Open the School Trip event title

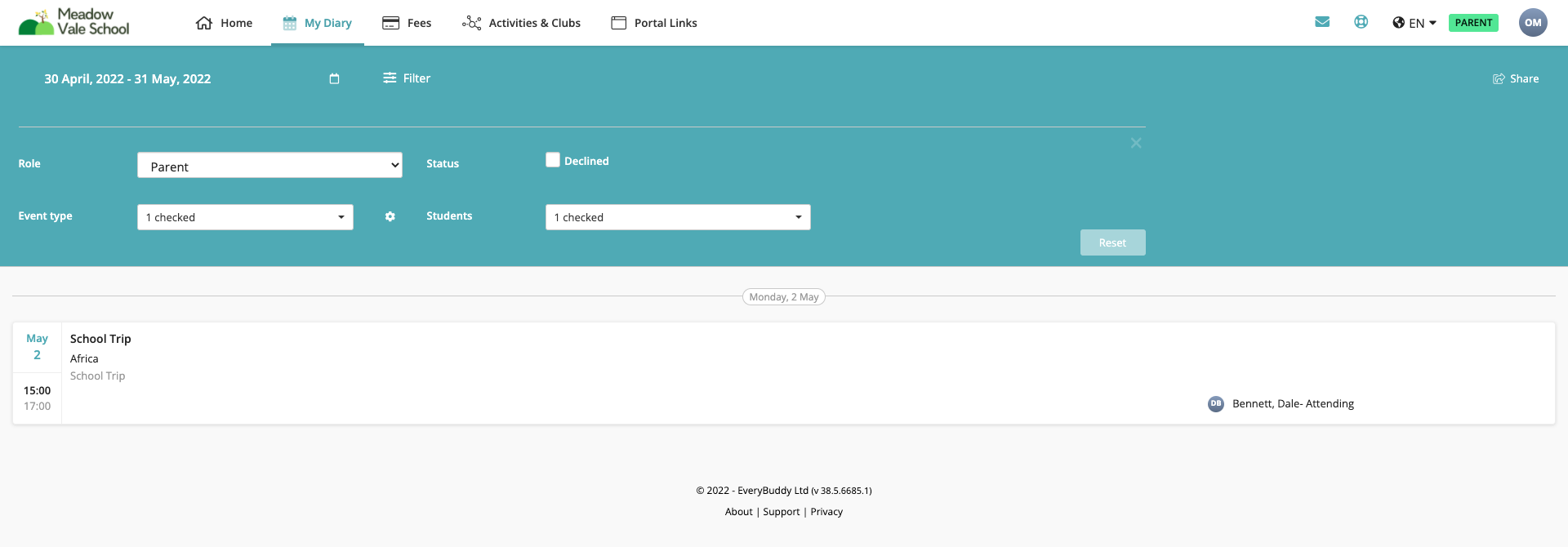100,339
